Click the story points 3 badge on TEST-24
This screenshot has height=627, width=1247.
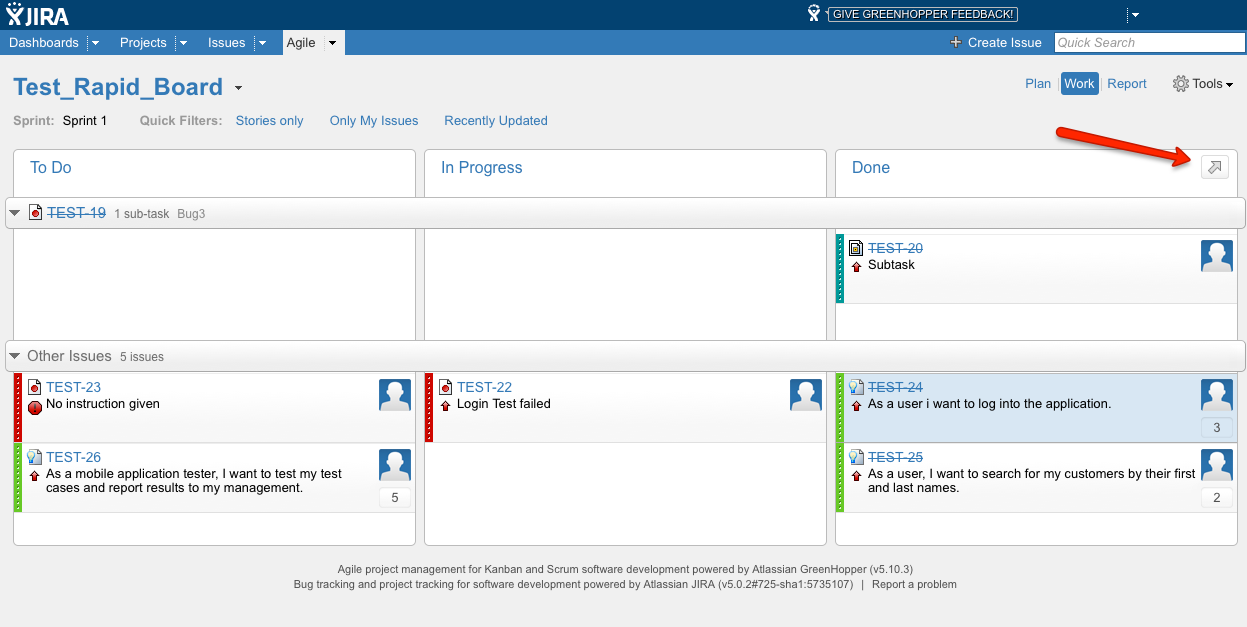(1217, 428)
